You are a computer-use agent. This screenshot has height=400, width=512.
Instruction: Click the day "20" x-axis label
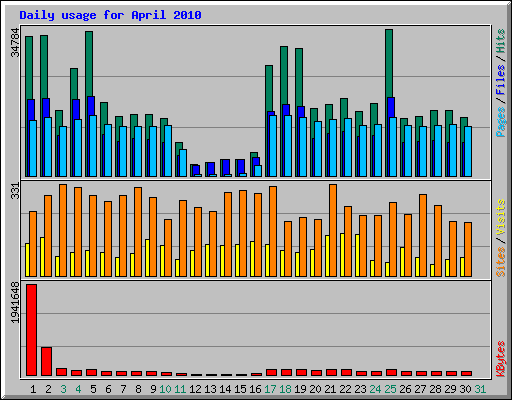click(x=315, y=389)
